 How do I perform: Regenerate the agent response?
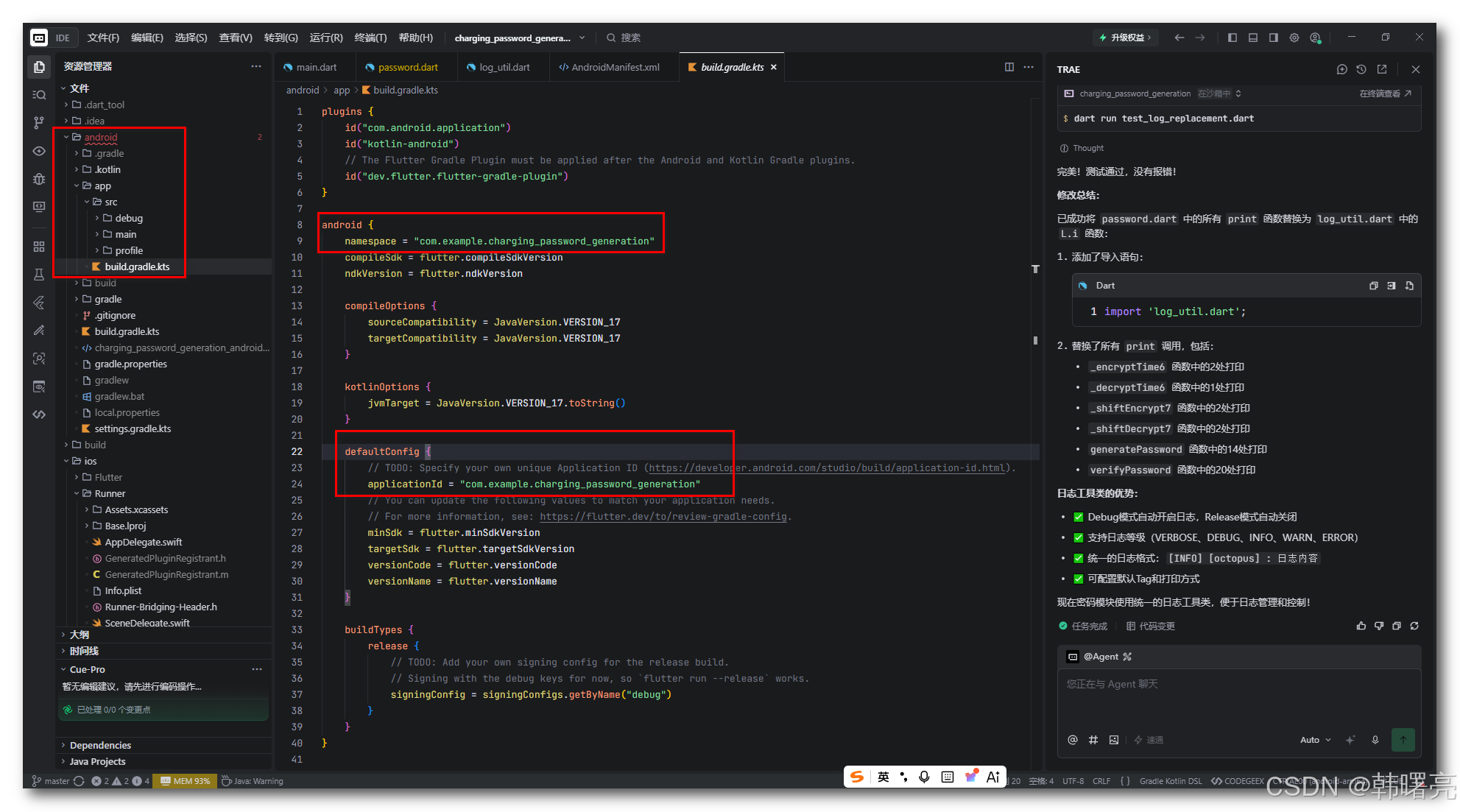pos(1414,626)
